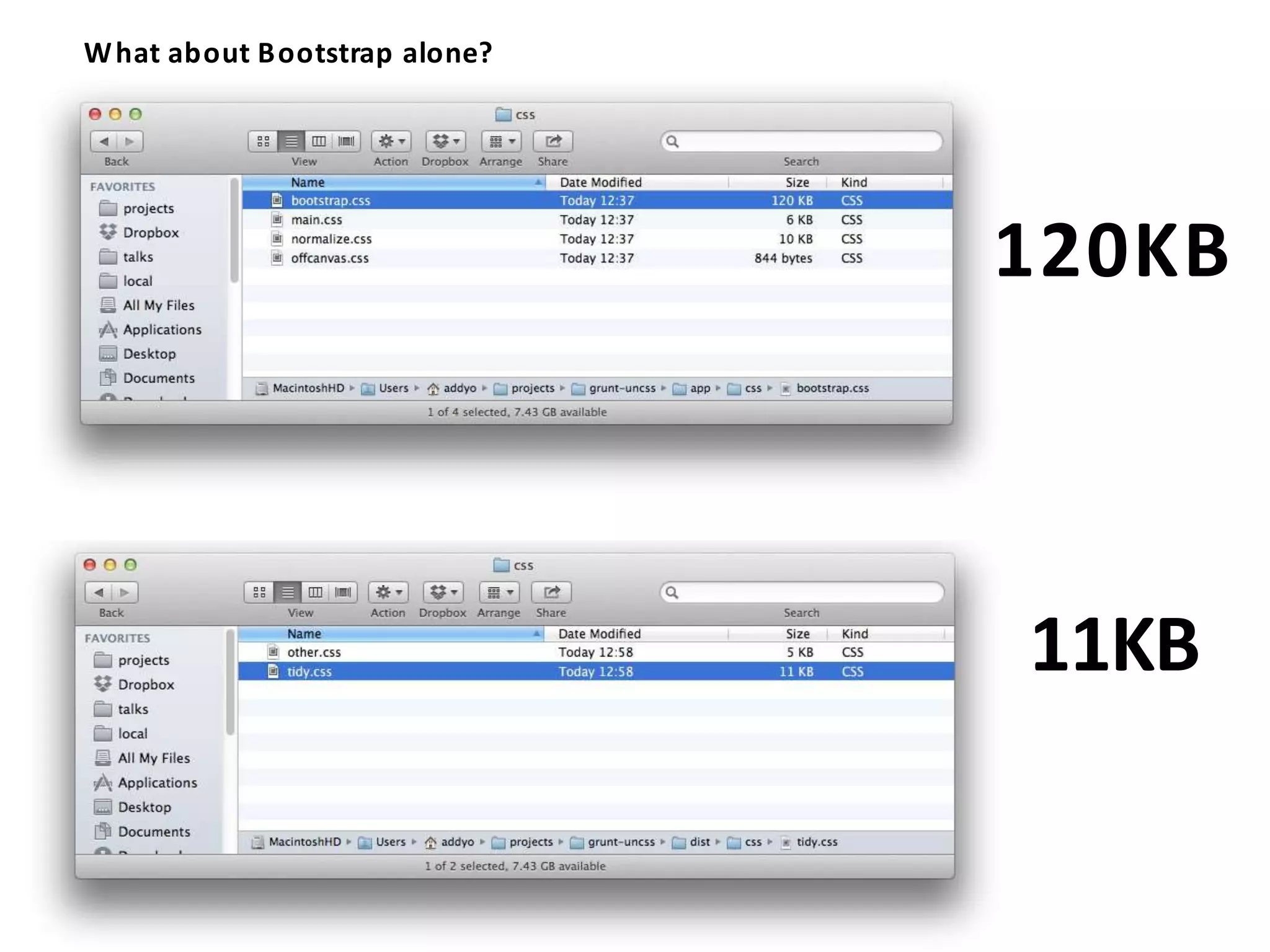
Task: Click MacintoshHD in top window path bar
Action: [300, 388]
